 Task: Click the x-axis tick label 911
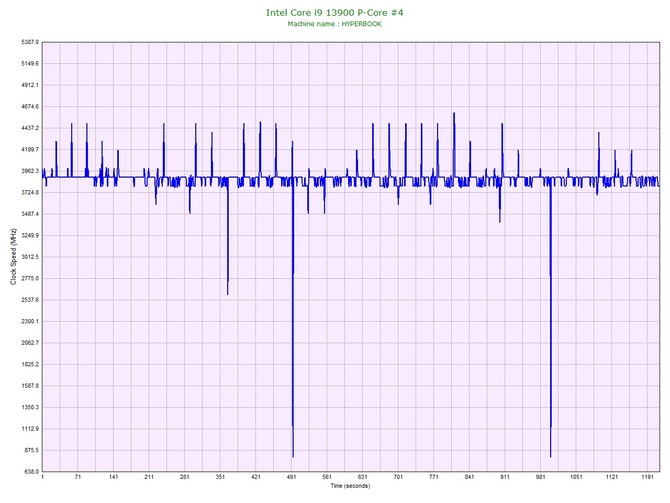(x=505, y=477)
